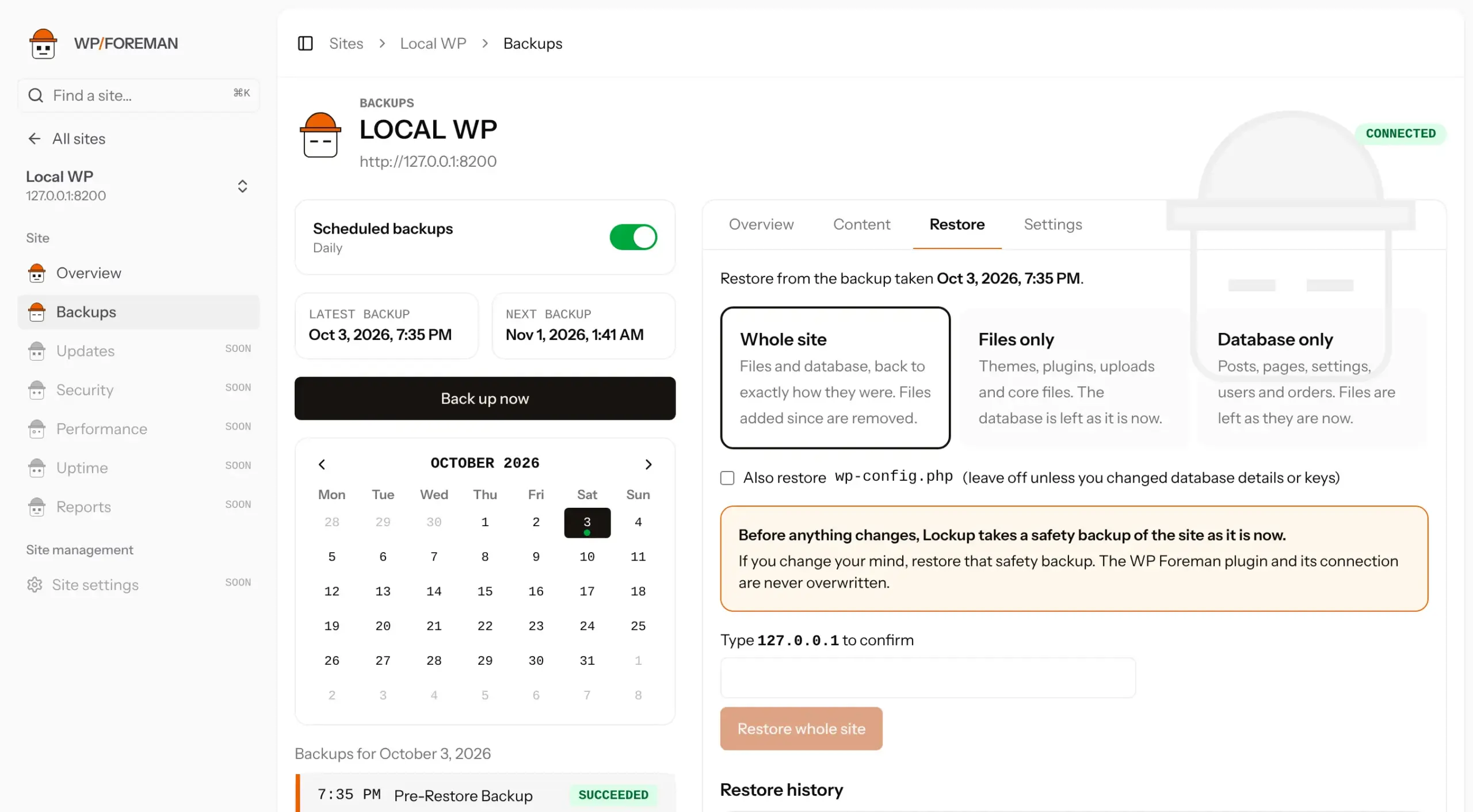Select October 3 on the calendar
This screenshot has width=1473, height=812.
click(587, 523)
